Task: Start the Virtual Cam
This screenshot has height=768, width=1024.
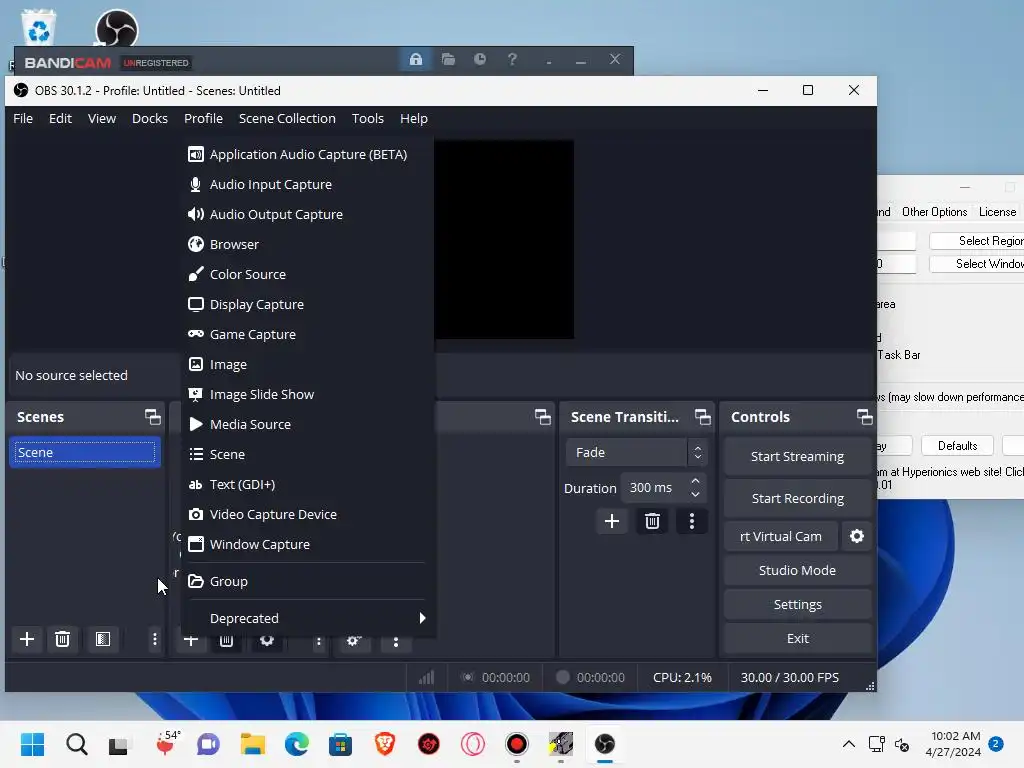Action: [781, 536]
